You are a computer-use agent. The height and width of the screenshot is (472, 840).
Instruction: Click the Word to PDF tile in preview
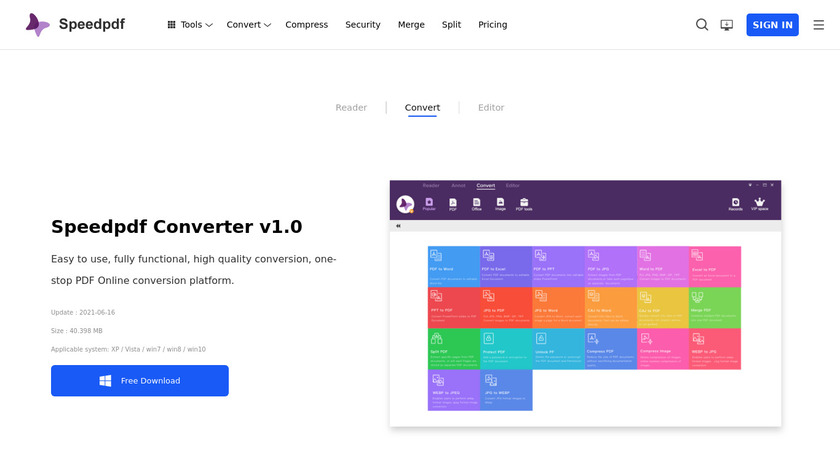pos(663,267)
